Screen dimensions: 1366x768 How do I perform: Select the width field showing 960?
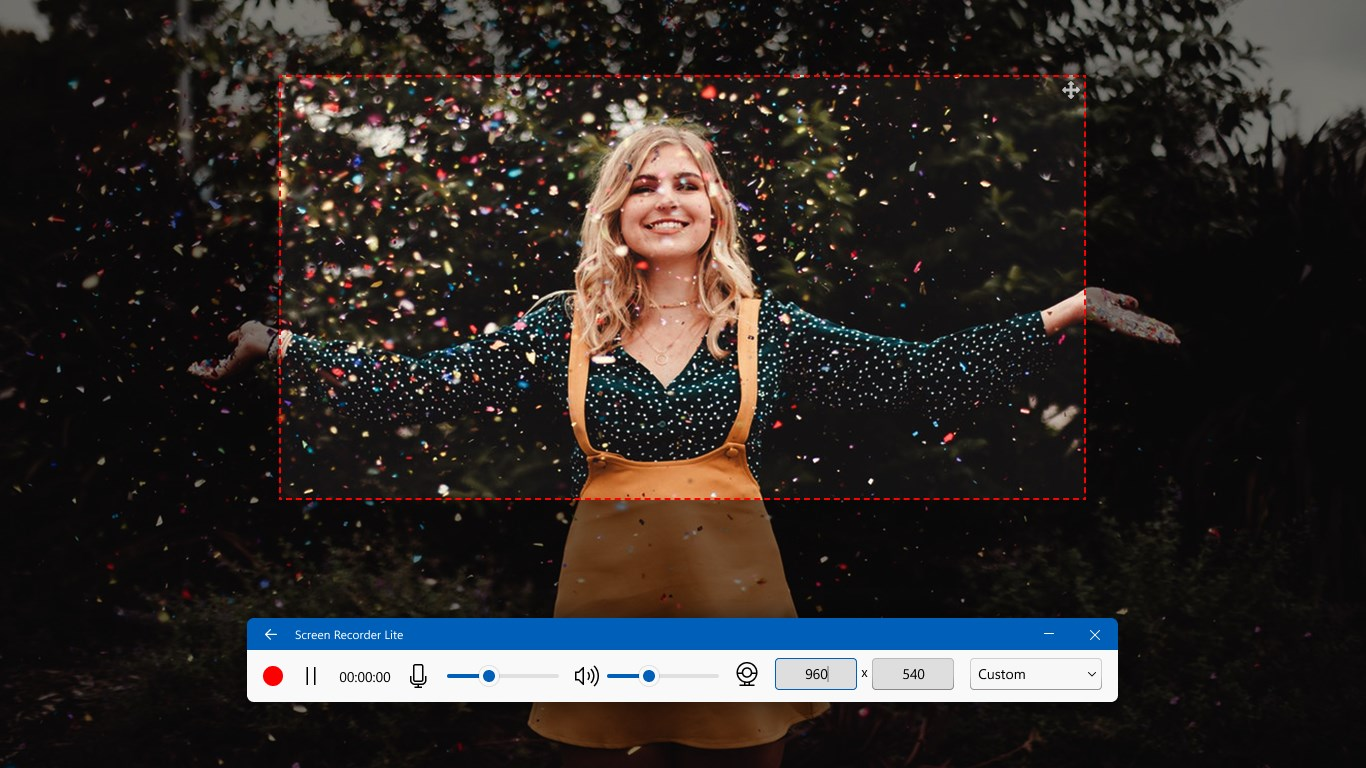click(x=815, y=674)
